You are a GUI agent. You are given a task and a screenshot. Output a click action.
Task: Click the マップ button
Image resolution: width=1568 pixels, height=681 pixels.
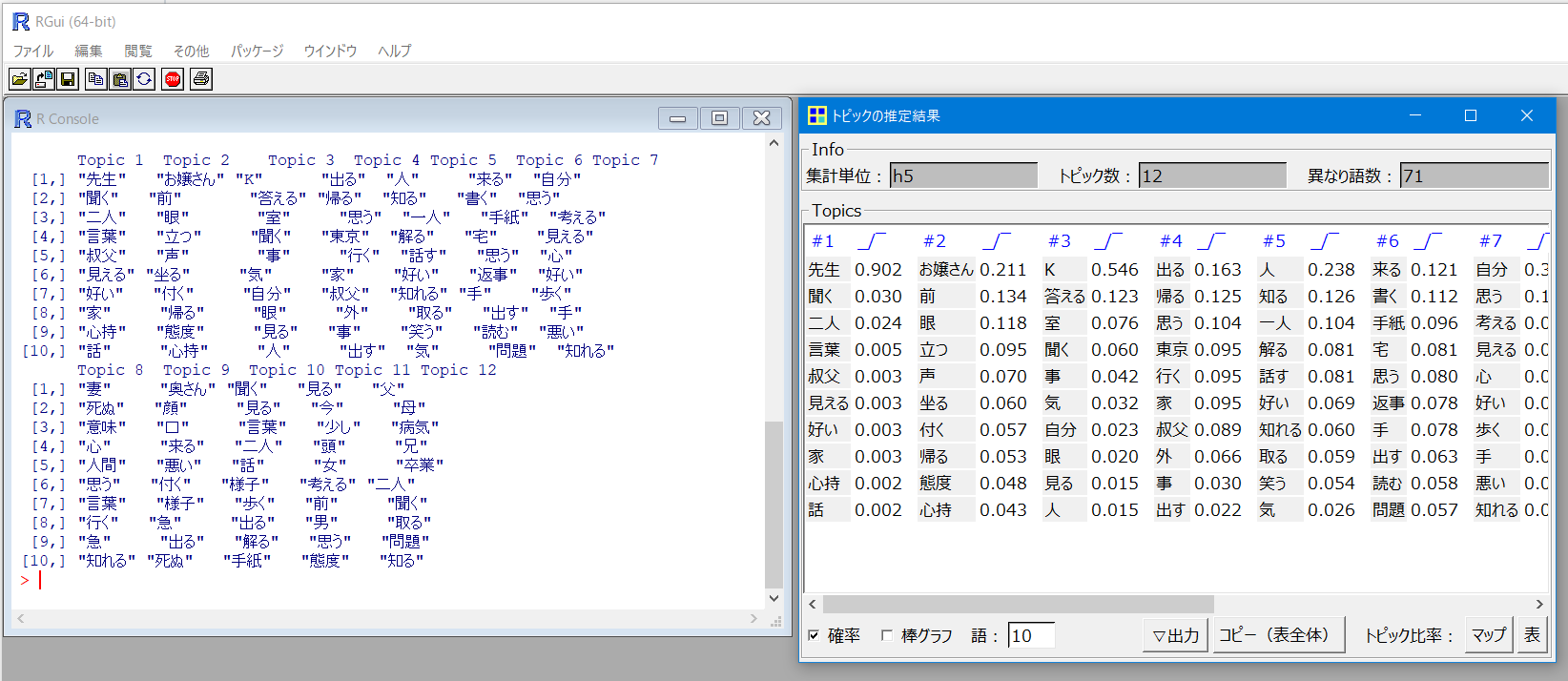(x=1489, y=635)
